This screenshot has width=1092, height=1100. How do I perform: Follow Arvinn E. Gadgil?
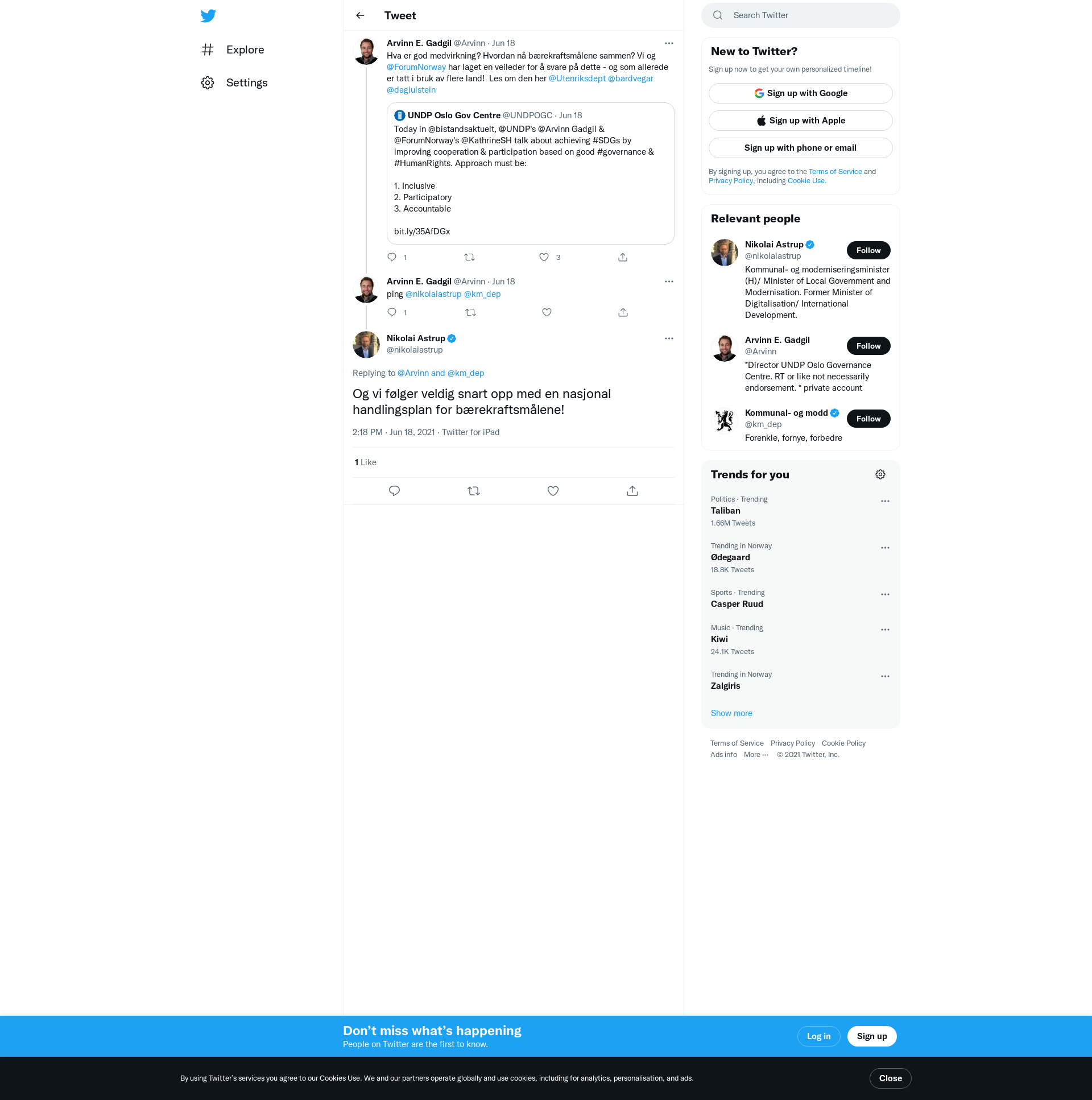coord(868,346)
